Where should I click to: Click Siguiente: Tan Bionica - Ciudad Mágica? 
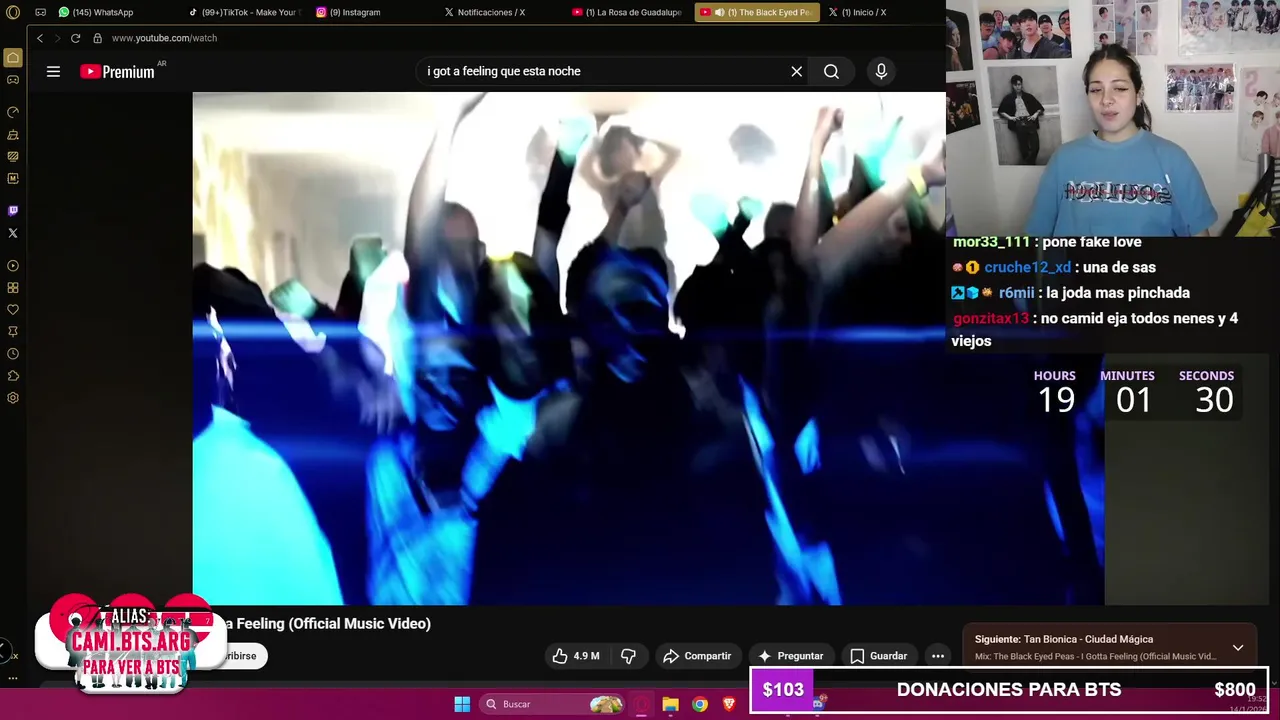(x=1064, y=639)
